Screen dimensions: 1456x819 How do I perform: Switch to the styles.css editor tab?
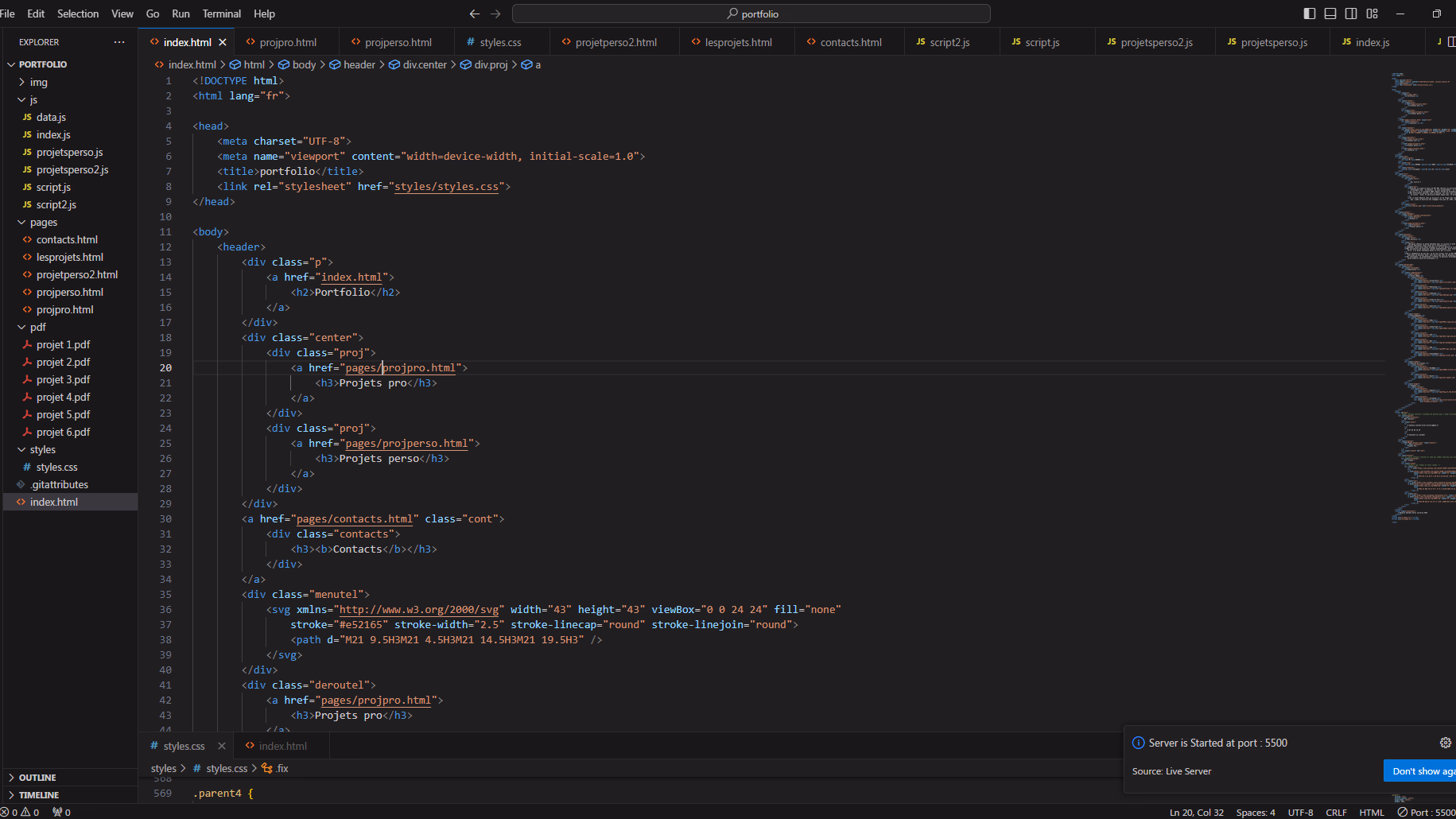[x=501, y=41]
